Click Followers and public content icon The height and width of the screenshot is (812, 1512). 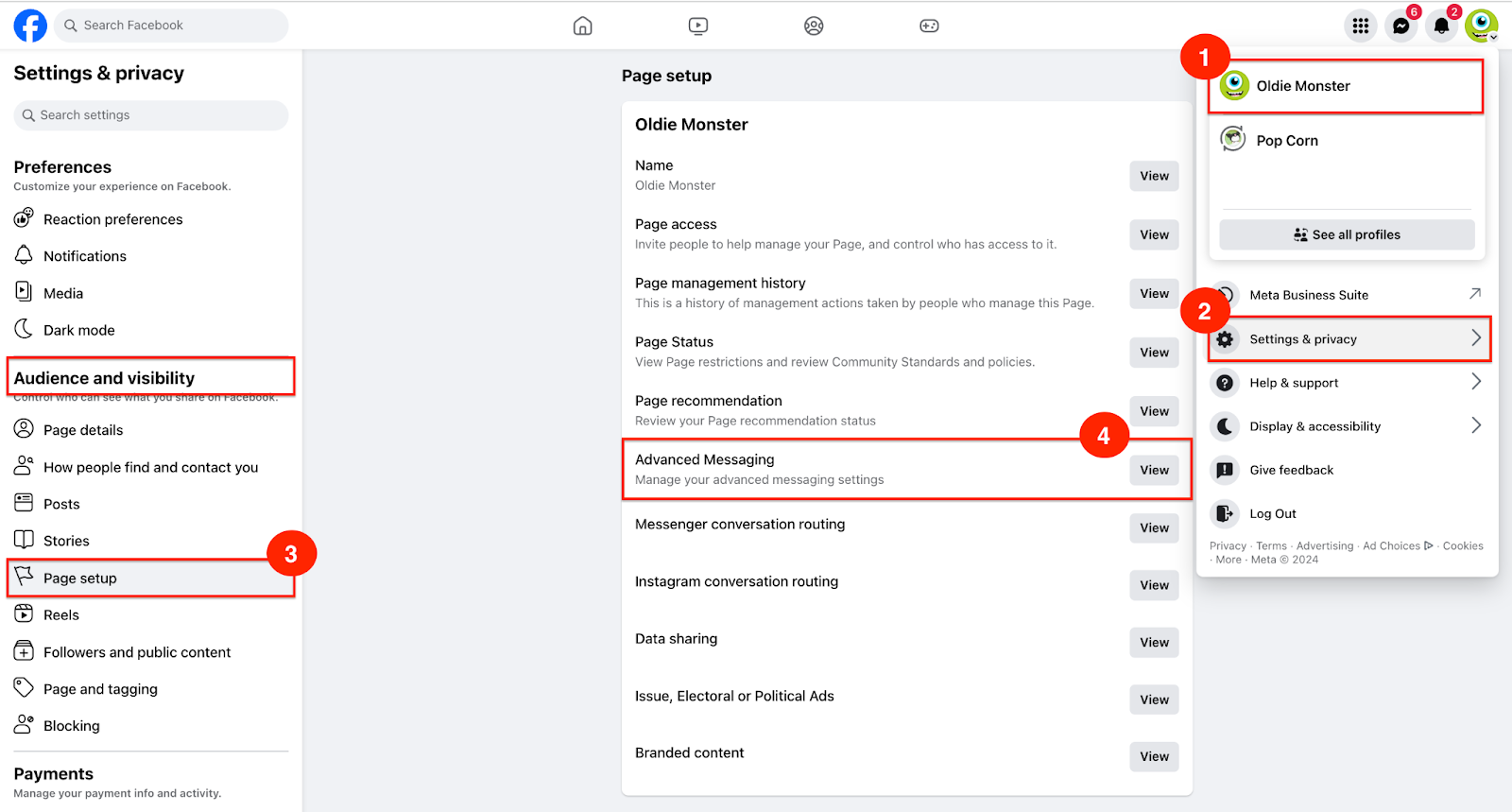24,651
